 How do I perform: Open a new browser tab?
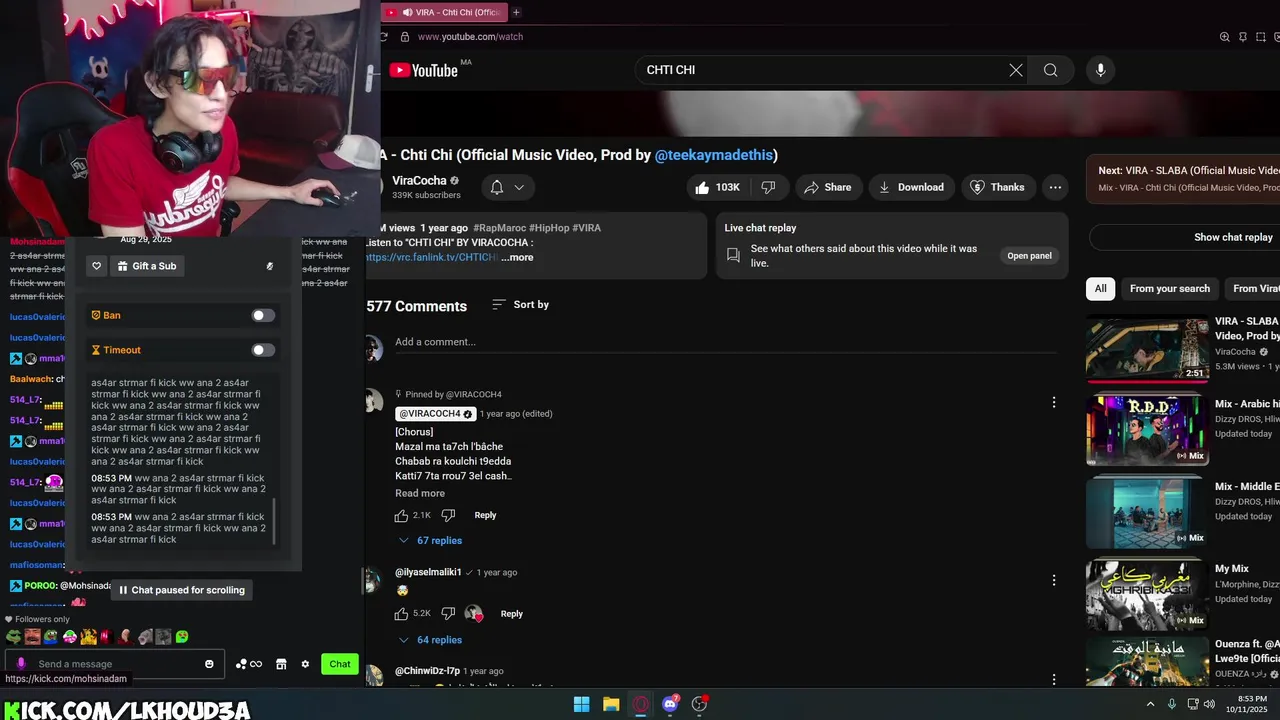516,12
